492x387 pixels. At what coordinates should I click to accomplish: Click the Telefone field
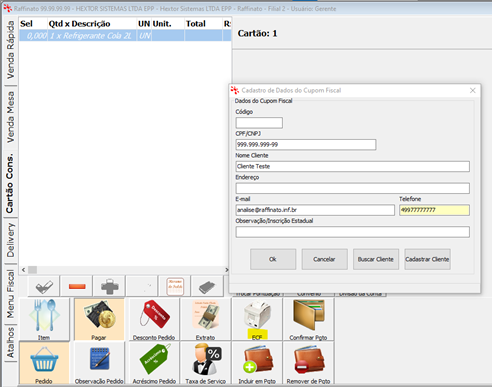[x=434, y=210]
